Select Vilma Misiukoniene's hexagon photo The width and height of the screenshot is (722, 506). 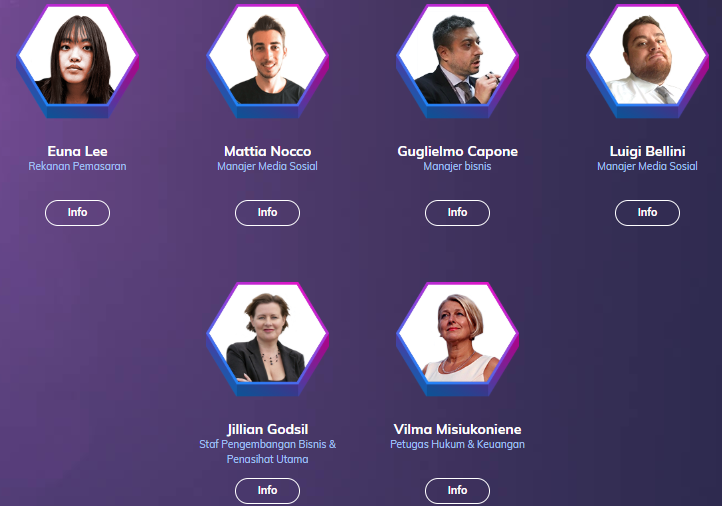457,339
